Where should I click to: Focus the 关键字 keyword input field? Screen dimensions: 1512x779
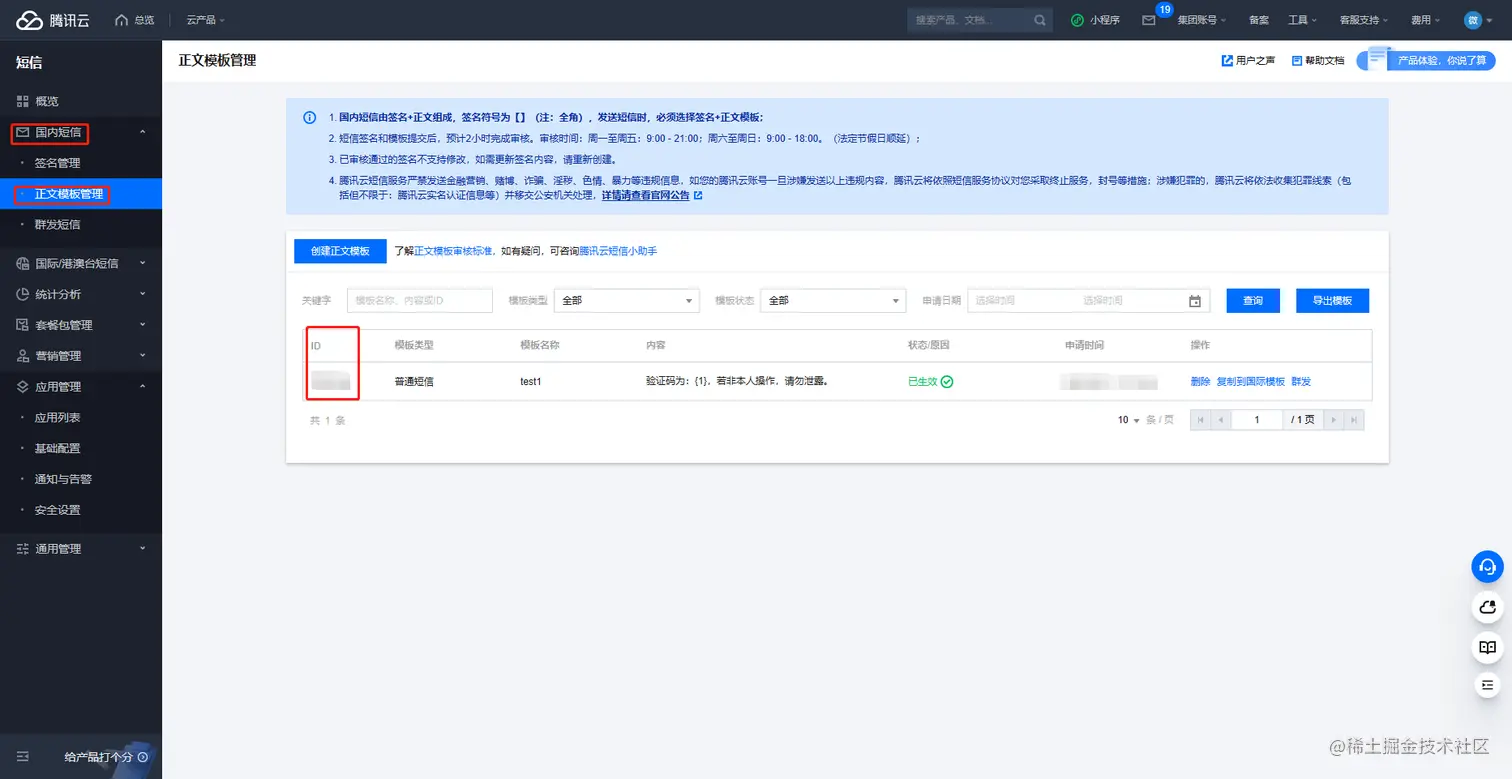click(x=420, y=301)
